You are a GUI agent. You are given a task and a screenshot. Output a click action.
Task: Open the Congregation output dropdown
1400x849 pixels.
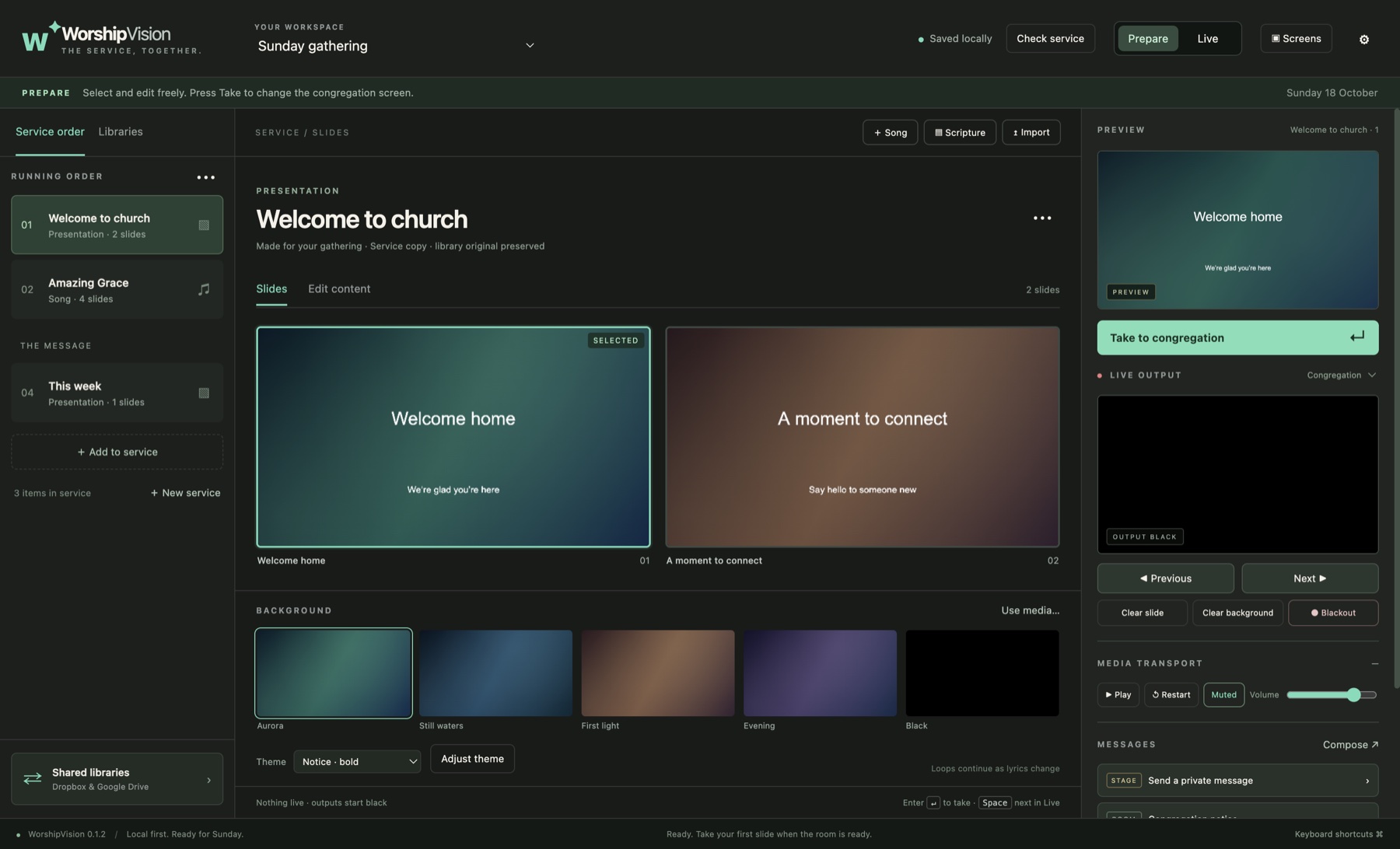1341,376
